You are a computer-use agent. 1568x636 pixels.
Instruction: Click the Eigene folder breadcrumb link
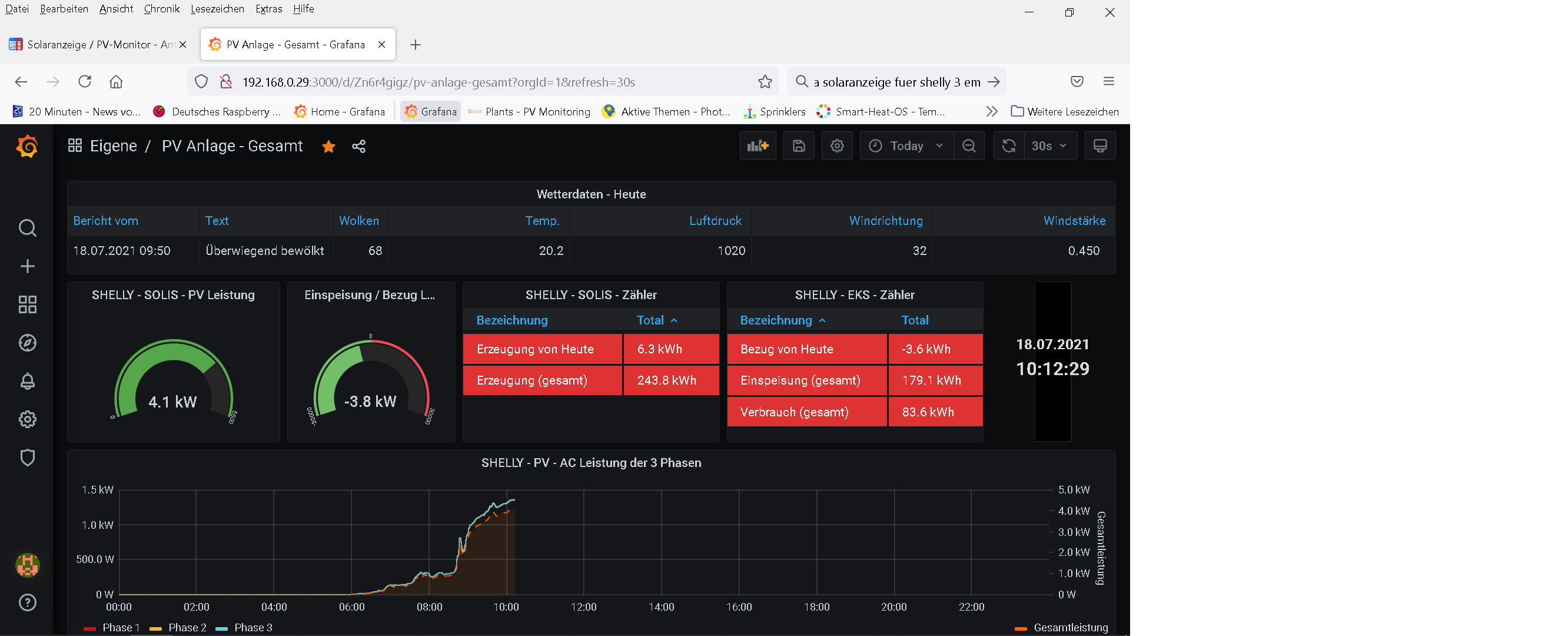[113, 146]
